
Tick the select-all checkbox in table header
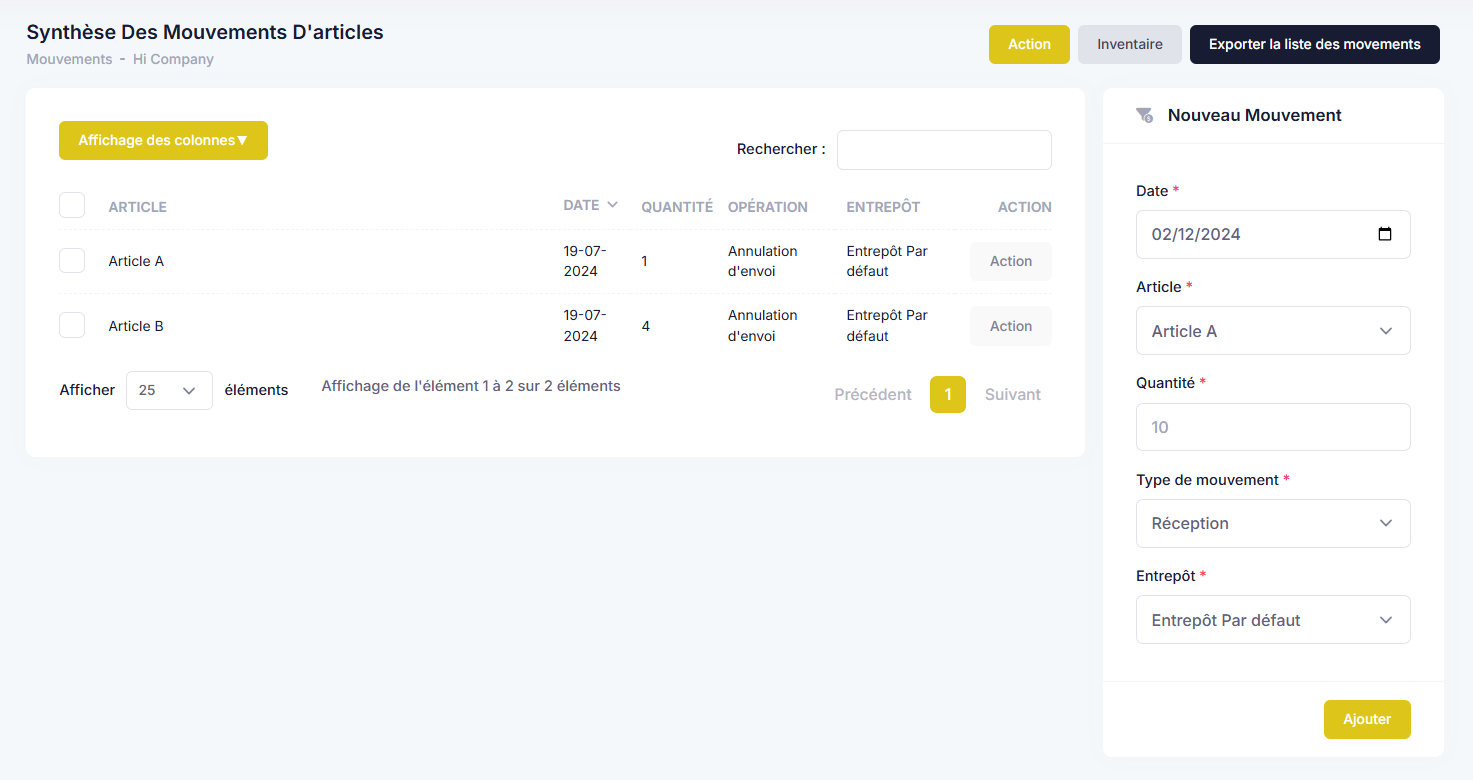click(72, 205)
